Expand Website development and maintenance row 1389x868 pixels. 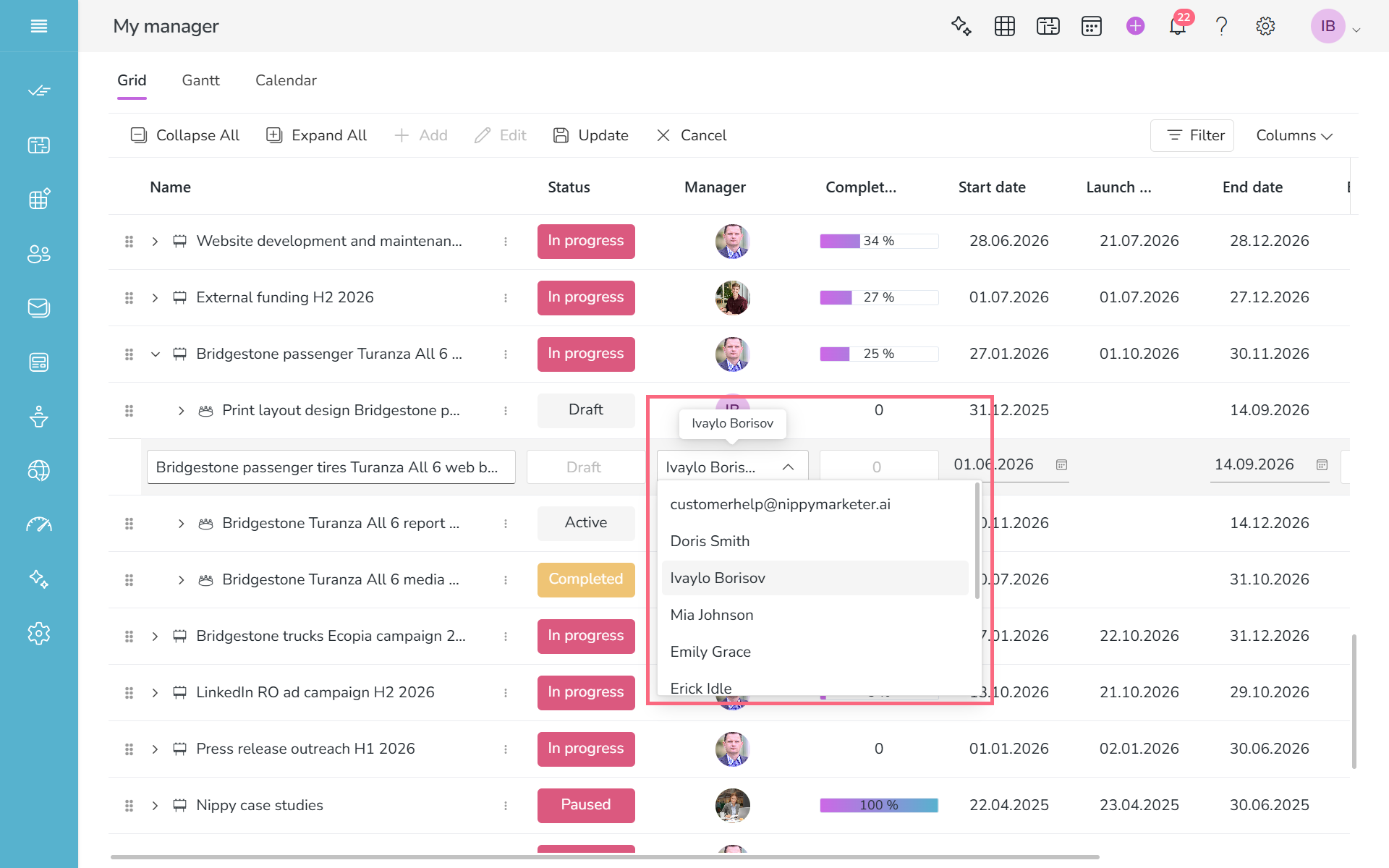(x=155, y=242)
